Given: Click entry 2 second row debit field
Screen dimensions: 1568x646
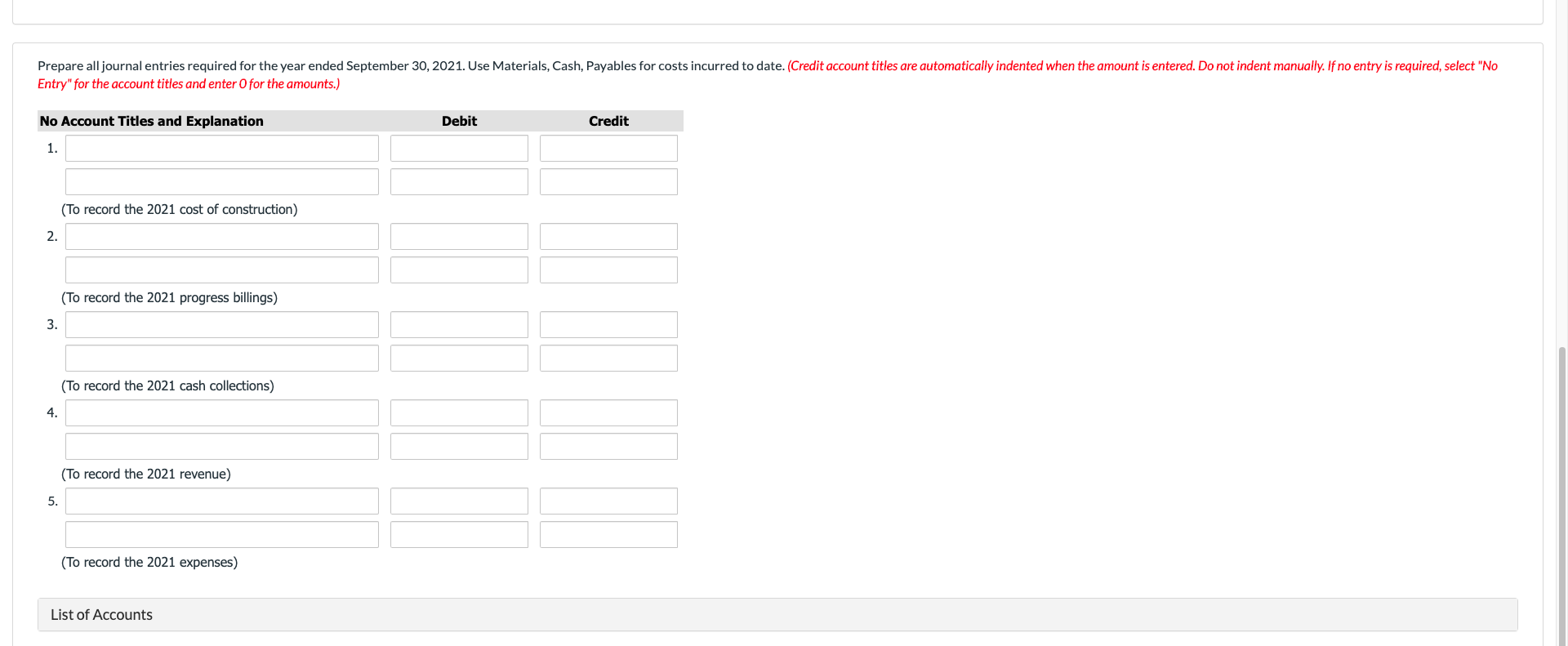Looking at the screenshot, I should 459,270.
